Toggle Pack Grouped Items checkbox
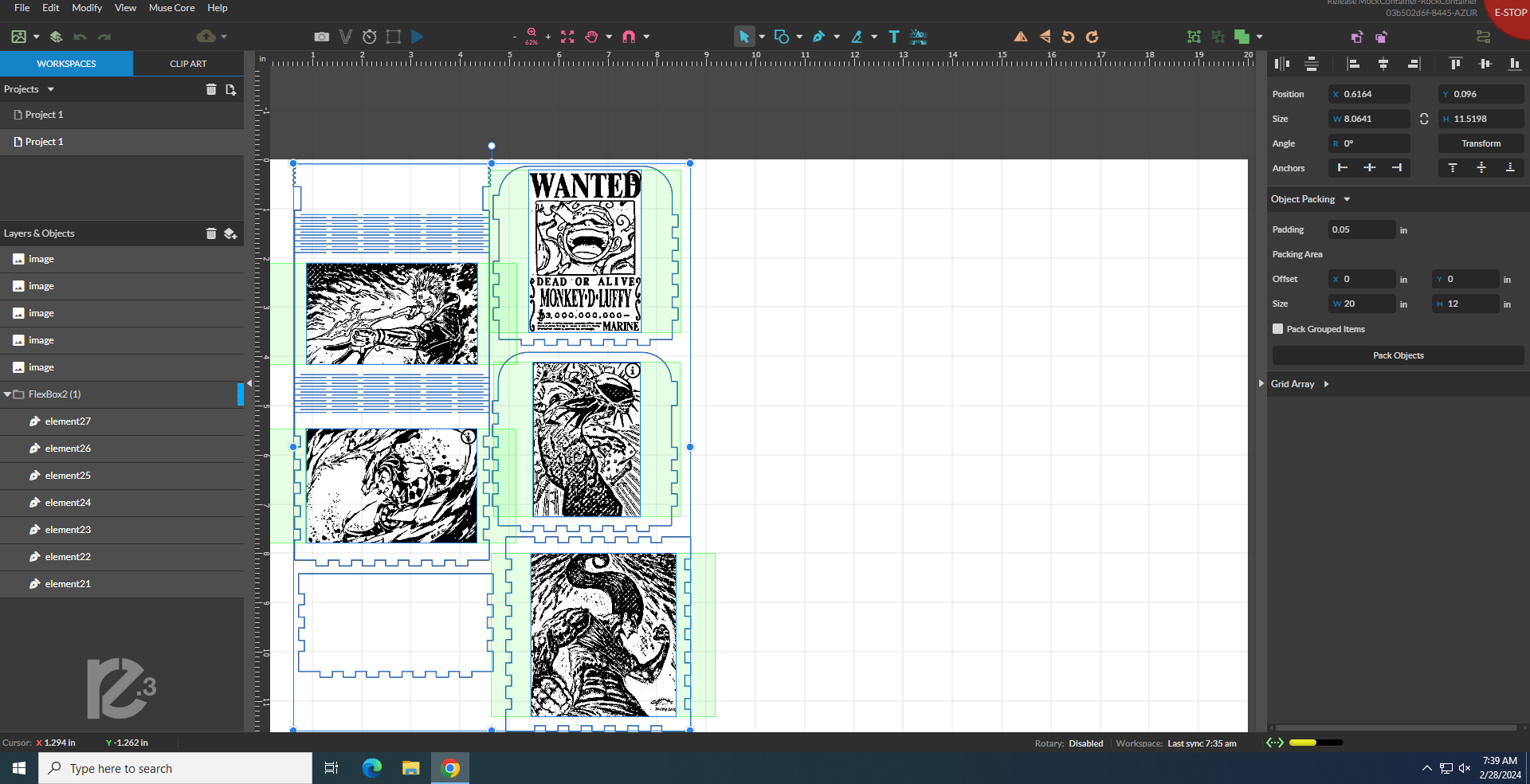1530x784 pixels. [x=1278, y=329]
